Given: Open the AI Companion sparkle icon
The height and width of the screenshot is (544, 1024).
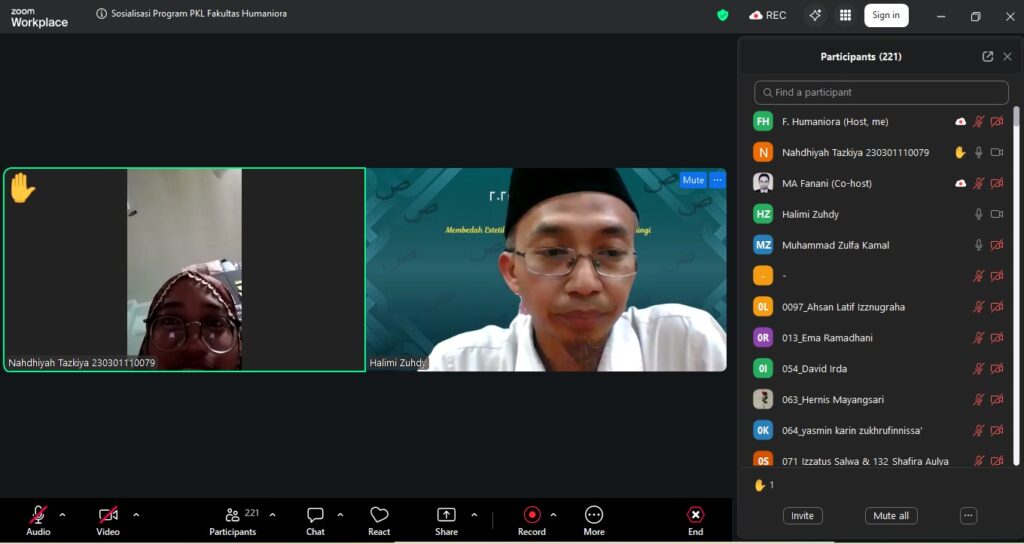Looking at the screenshot, I should (x=815, y=15).
